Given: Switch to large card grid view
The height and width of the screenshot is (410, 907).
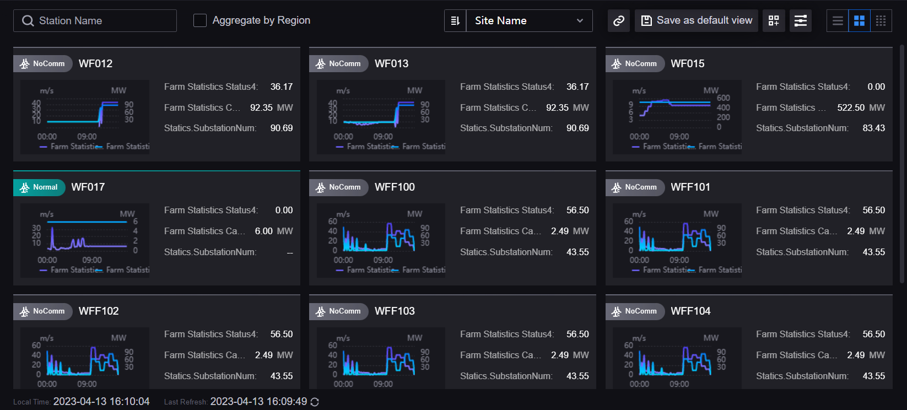Looking at the screenshot, I should (x=859, y=20).
